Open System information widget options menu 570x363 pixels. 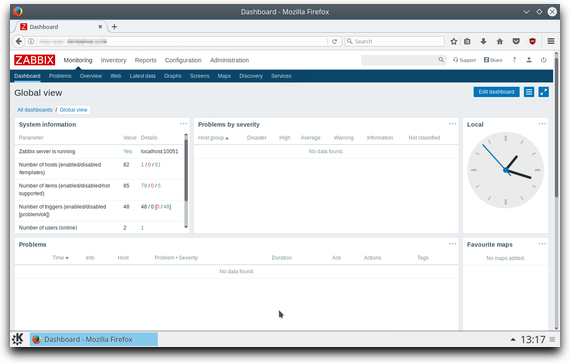(183, 124)
